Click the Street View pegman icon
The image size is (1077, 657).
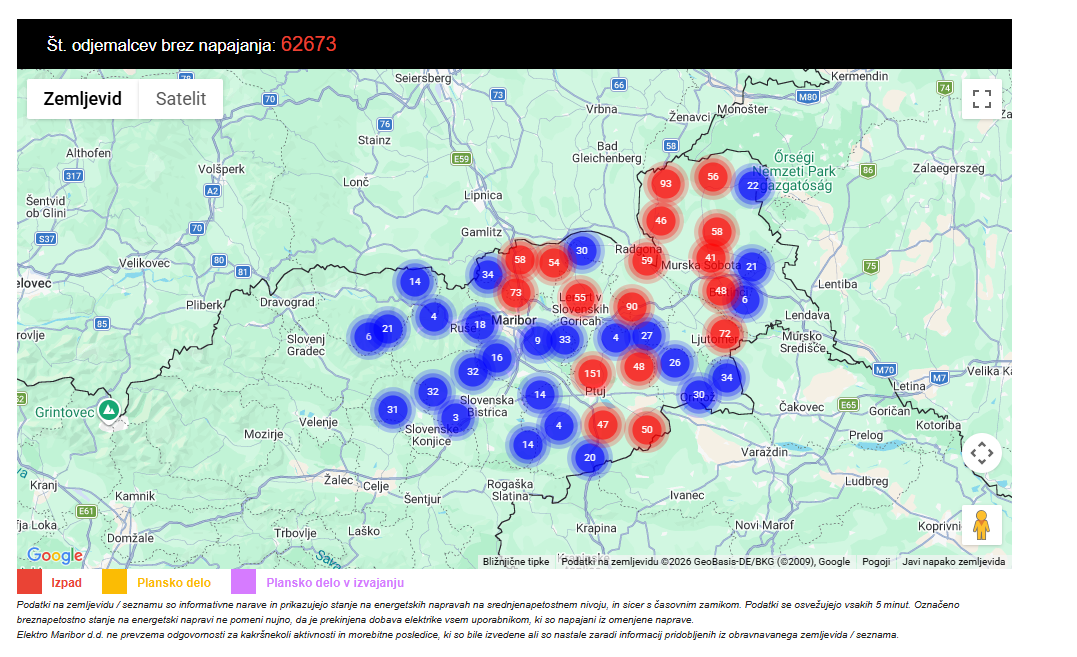click(x=981, y=525)
